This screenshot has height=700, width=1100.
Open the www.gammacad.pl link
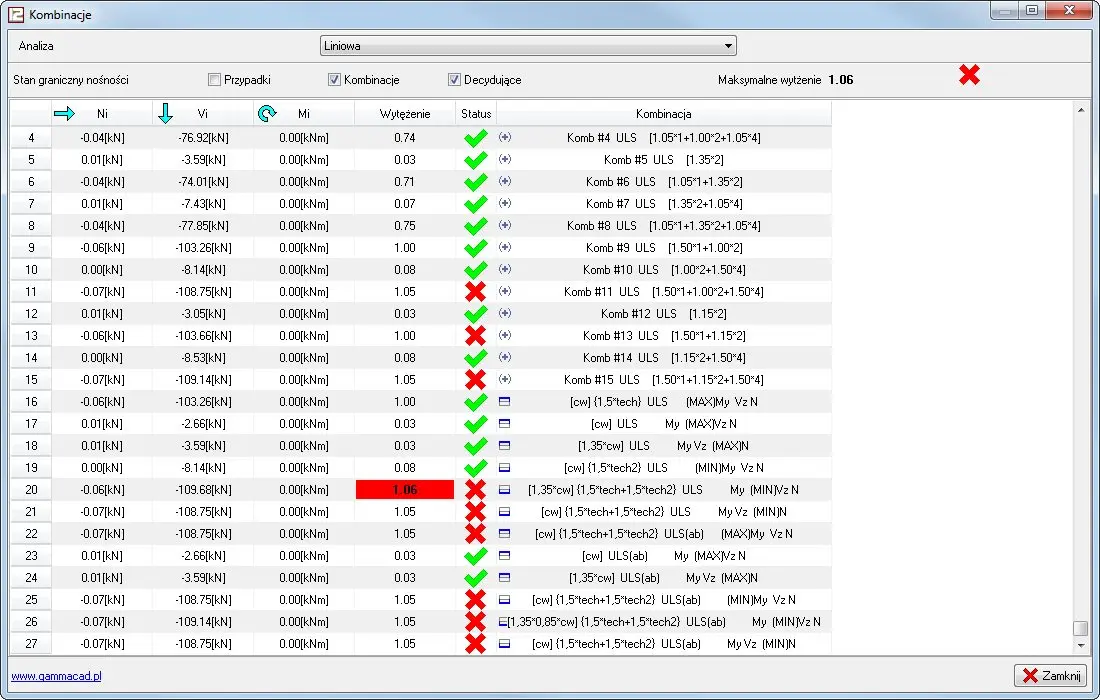(x=56, y=676)
